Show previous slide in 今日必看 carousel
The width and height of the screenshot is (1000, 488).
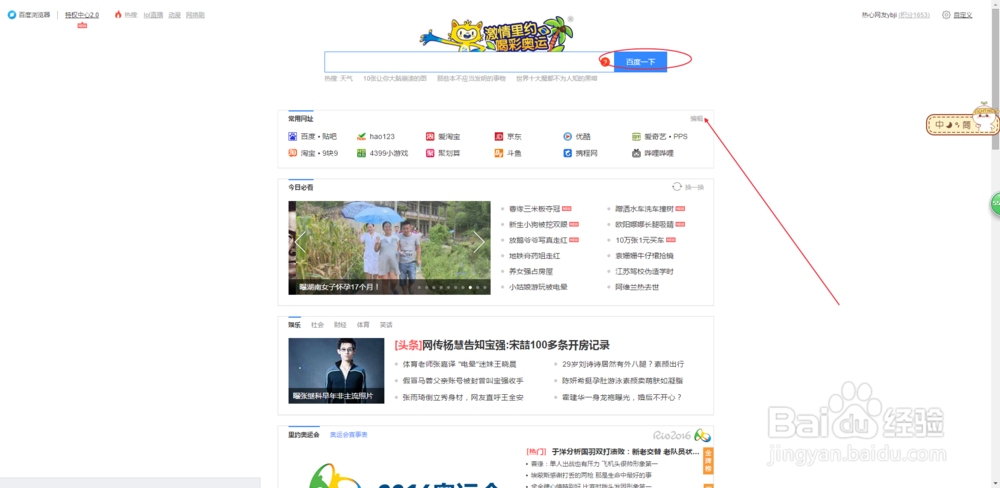(300, 242)
